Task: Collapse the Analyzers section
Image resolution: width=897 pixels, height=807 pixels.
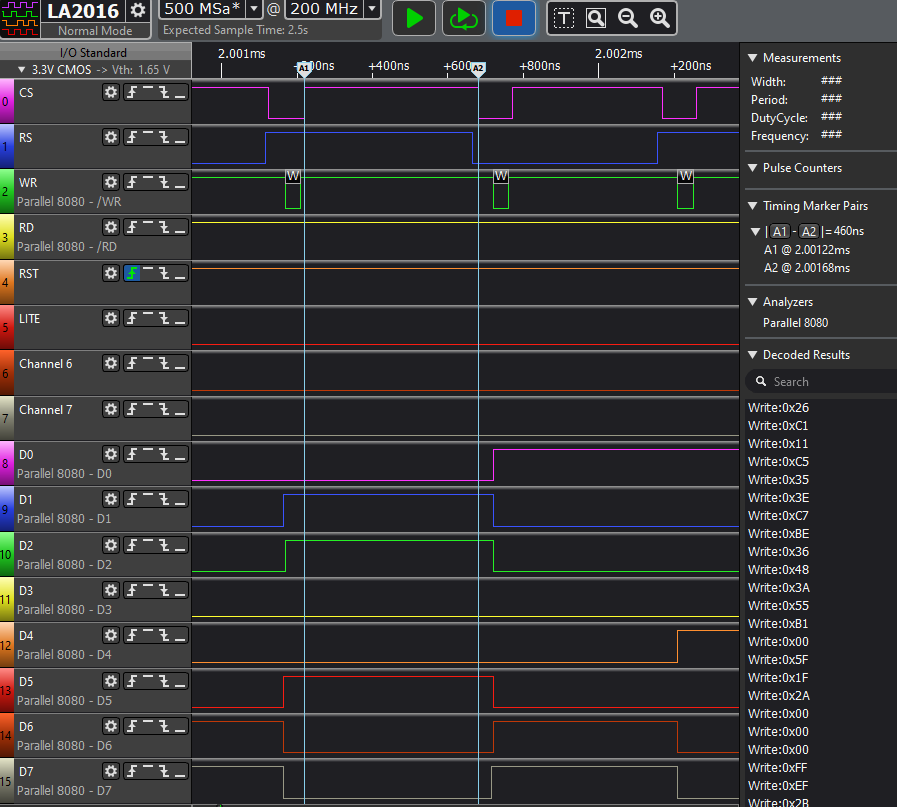Action: tap(753, 302)
